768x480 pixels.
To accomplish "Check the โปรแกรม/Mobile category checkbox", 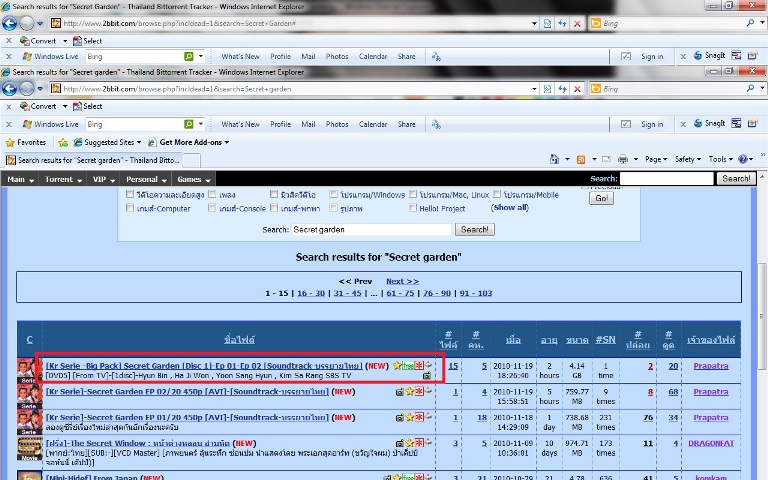I will coord(497,194).
